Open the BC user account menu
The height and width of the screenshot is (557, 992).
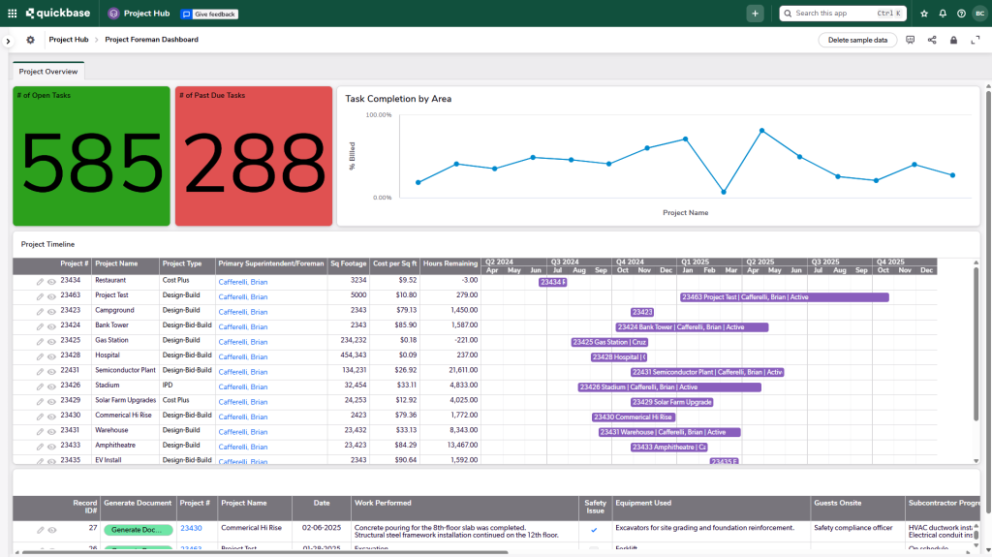click(979, 14)
